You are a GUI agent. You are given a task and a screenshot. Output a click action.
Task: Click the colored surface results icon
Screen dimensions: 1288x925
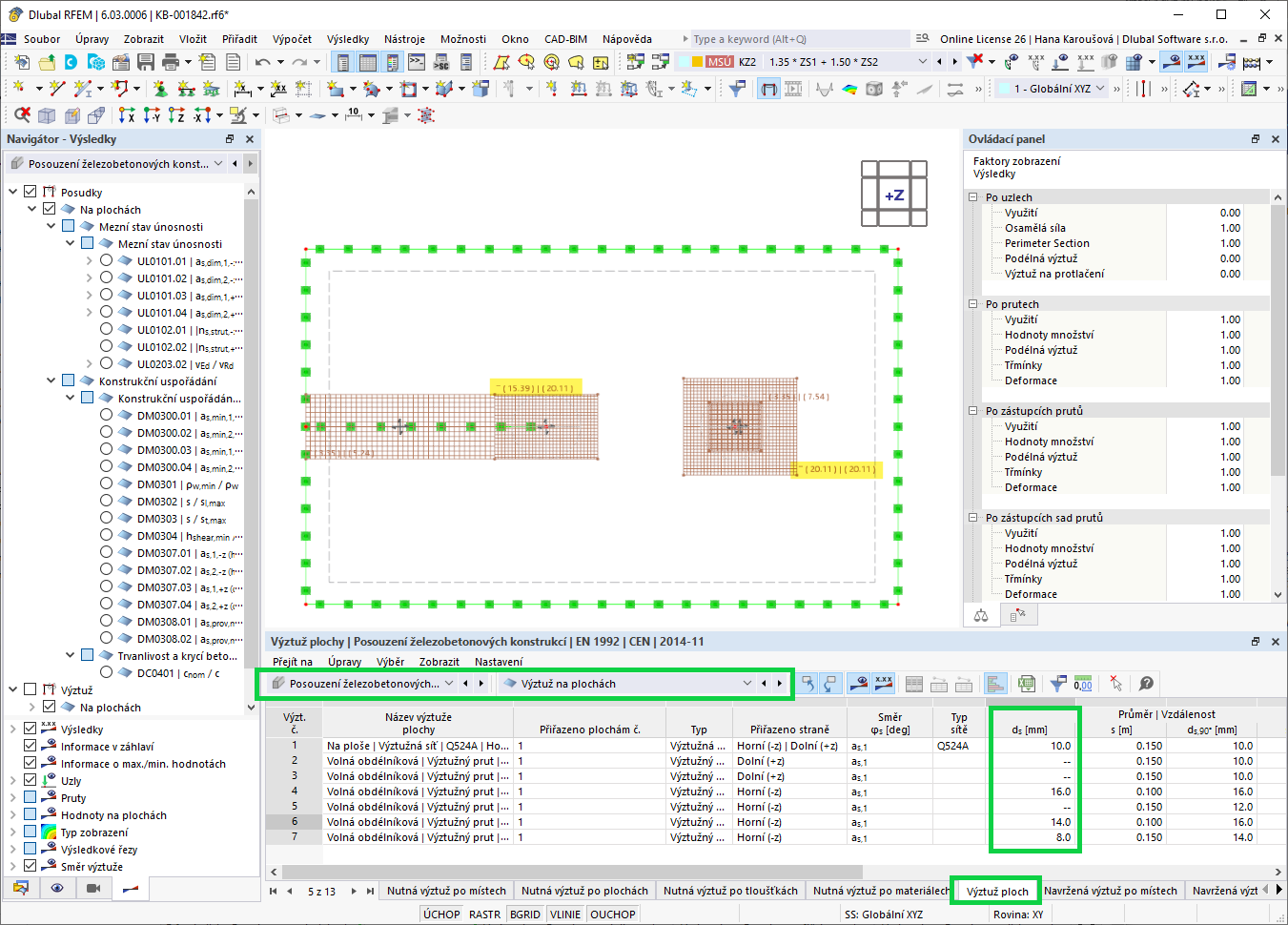pos(849,89)
